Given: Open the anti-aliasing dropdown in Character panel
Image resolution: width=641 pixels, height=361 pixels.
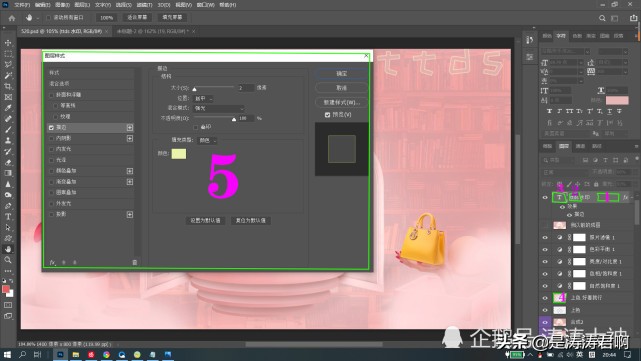Looking at the screenshot, I should click(x=614, y=133).
